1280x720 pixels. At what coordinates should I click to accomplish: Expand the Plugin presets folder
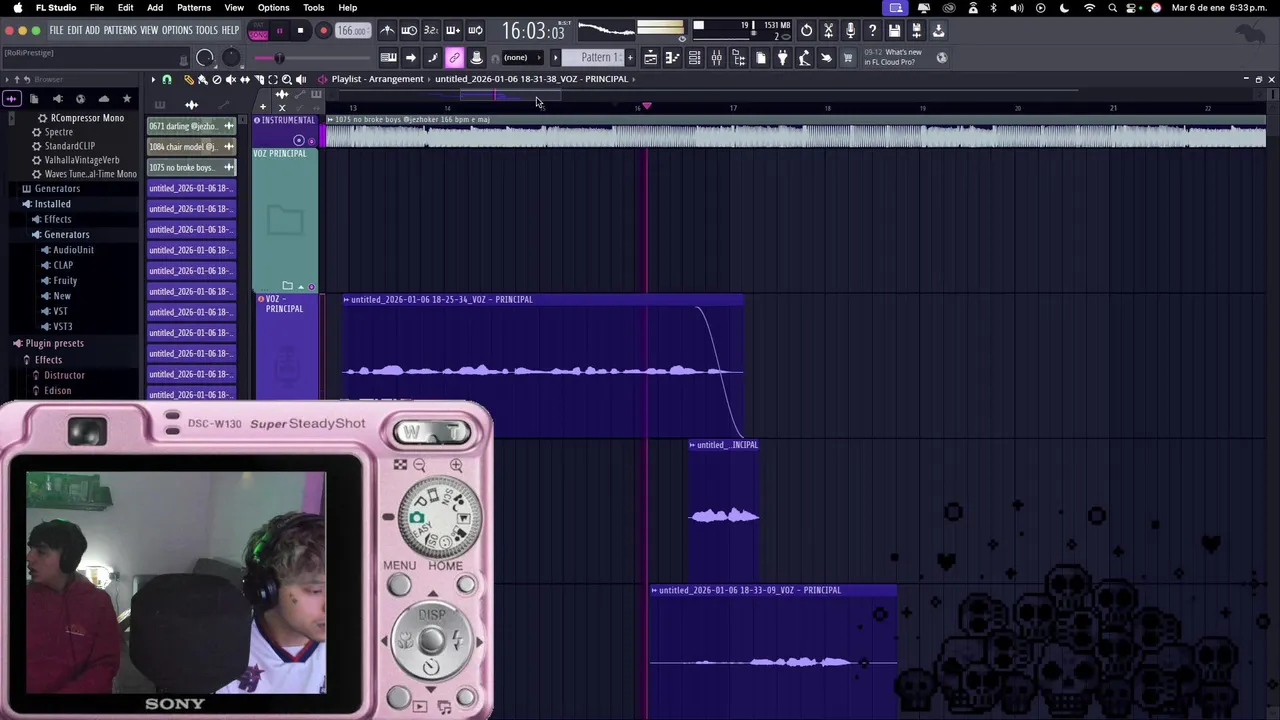click(x=54, y=343)
